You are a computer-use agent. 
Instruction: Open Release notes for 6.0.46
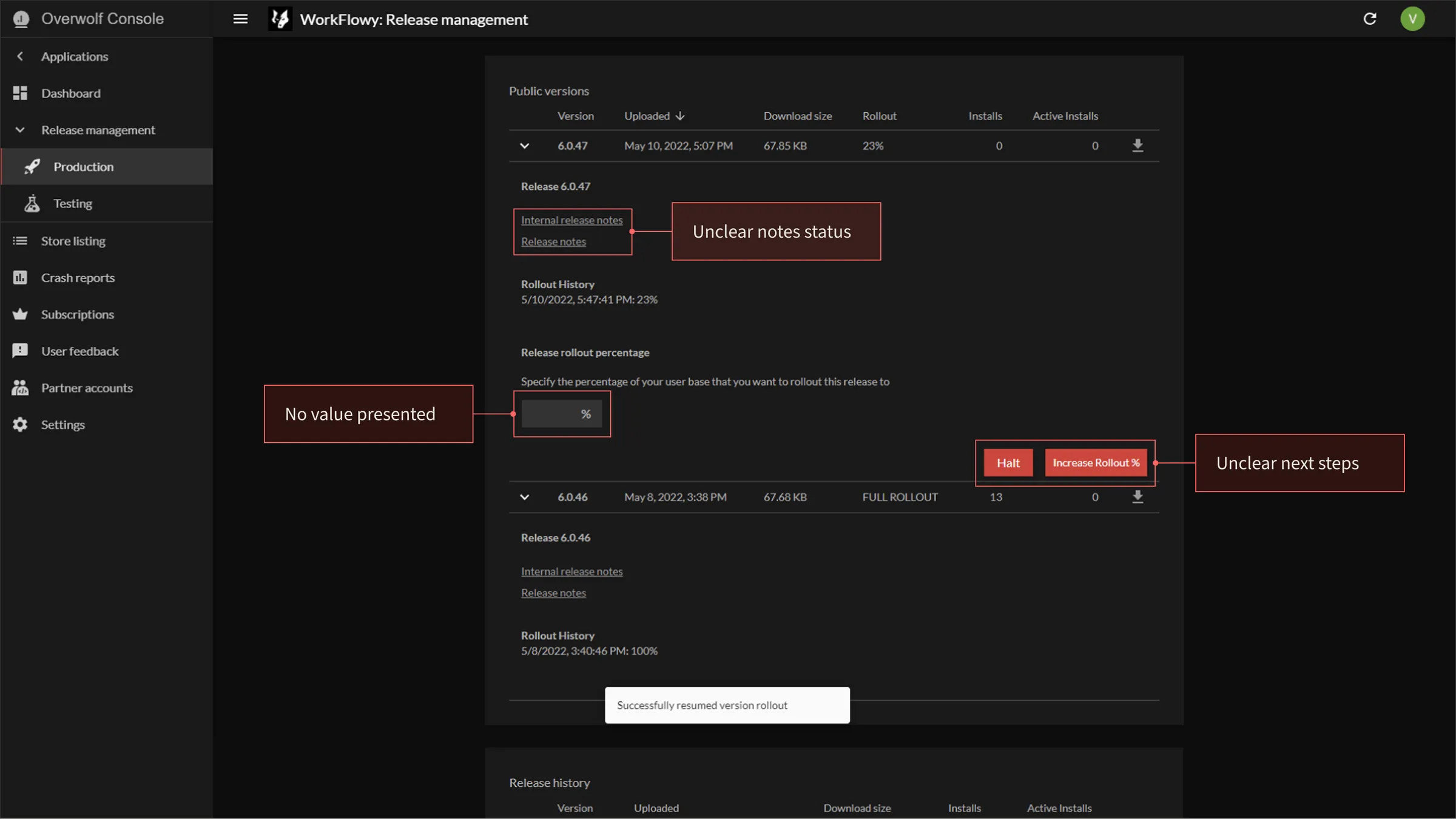(x=553, y=593)
